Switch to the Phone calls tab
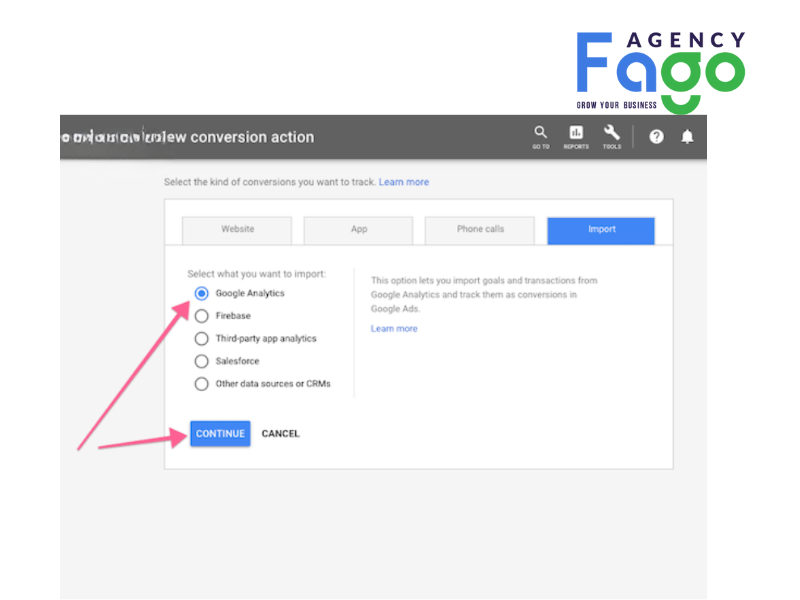This screenshot has width=800, height=600. (479, 230)
